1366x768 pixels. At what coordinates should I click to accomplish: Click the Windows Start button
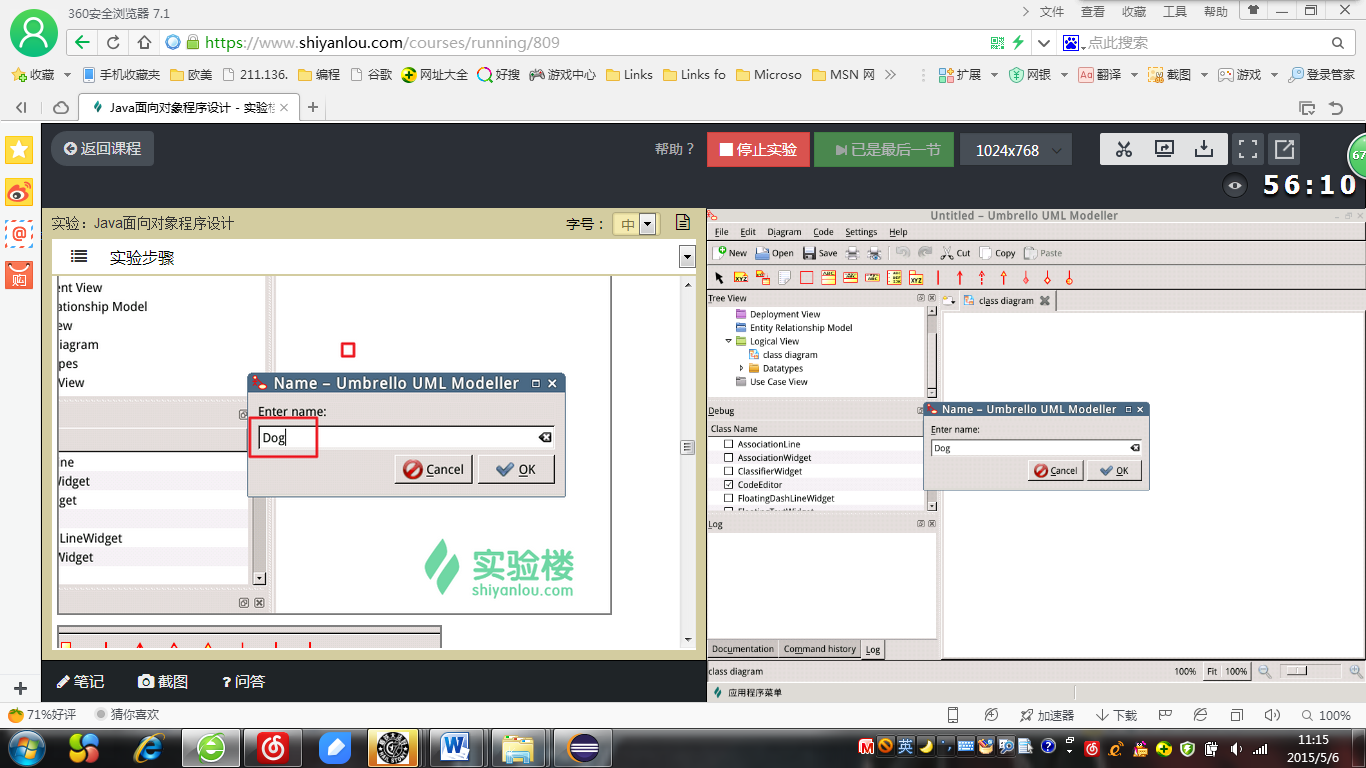point(25,746)
